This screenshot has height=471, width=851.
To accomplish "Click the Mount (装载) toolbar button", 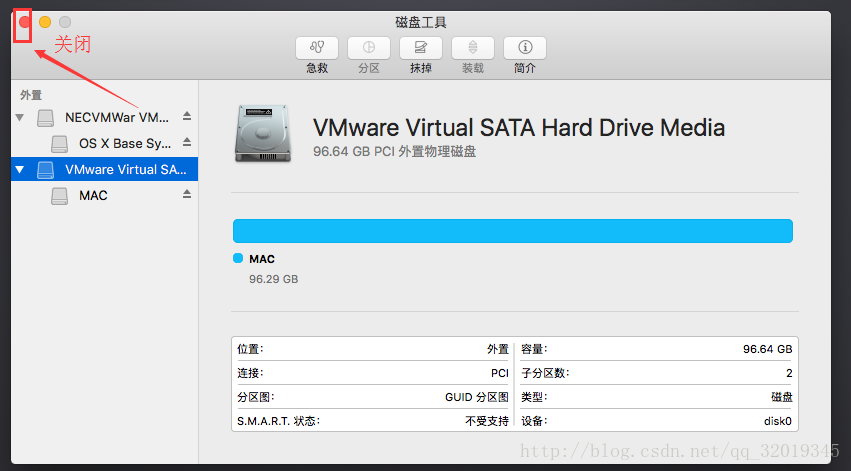I will (473, 48).
